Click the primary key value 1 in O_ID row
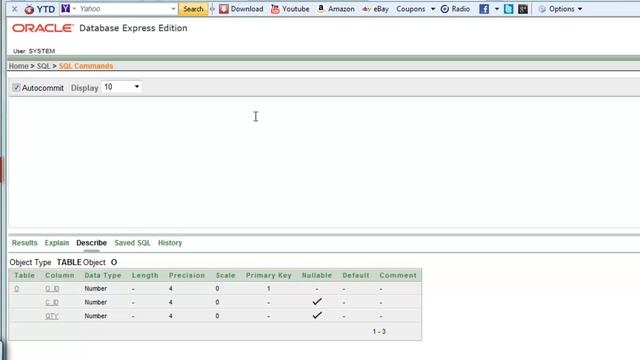This screenshot has height=360, width=640. coord(269,289)
